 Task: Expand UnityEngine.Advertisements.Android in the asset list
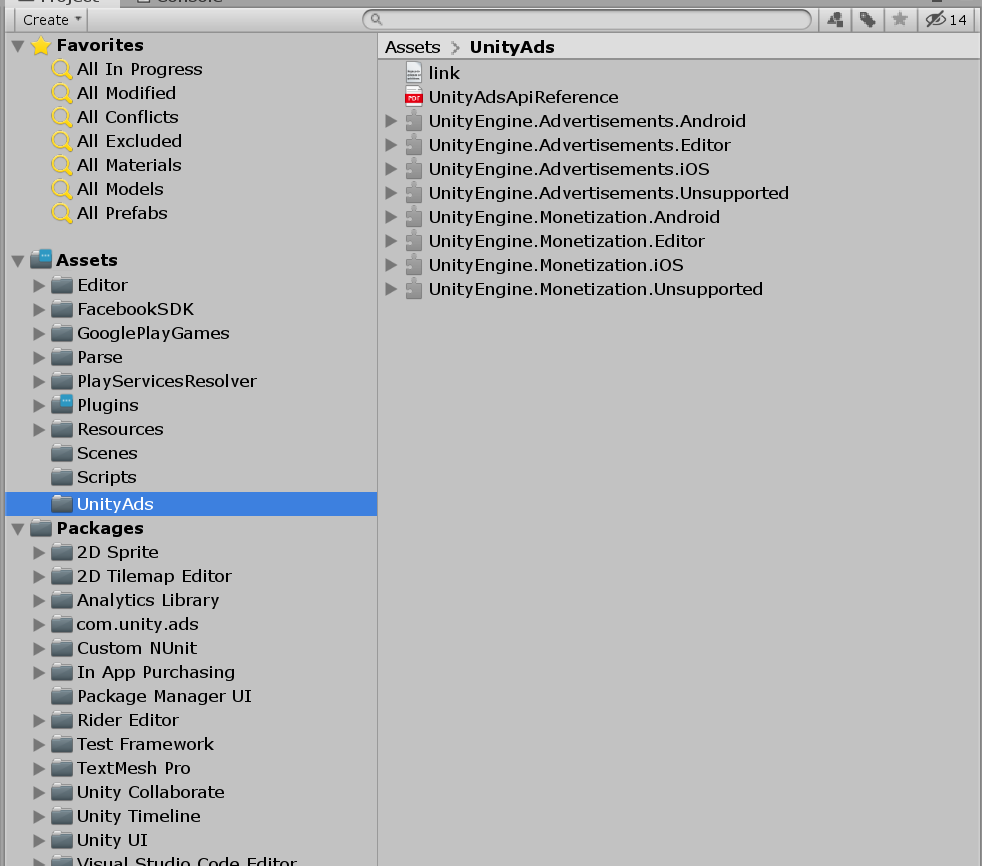pos(392,120)
